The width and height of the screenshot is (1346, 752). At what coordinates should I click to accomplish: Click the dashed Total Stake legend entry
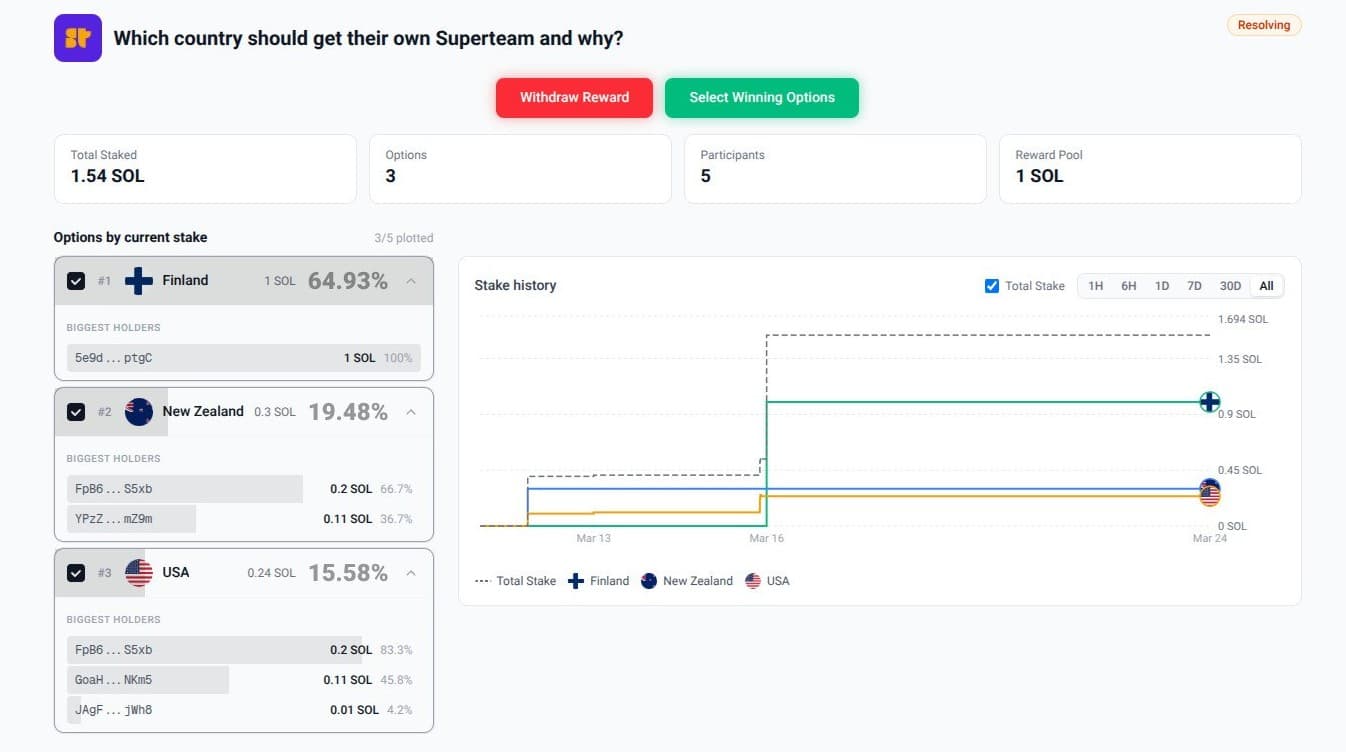(515, 581)
